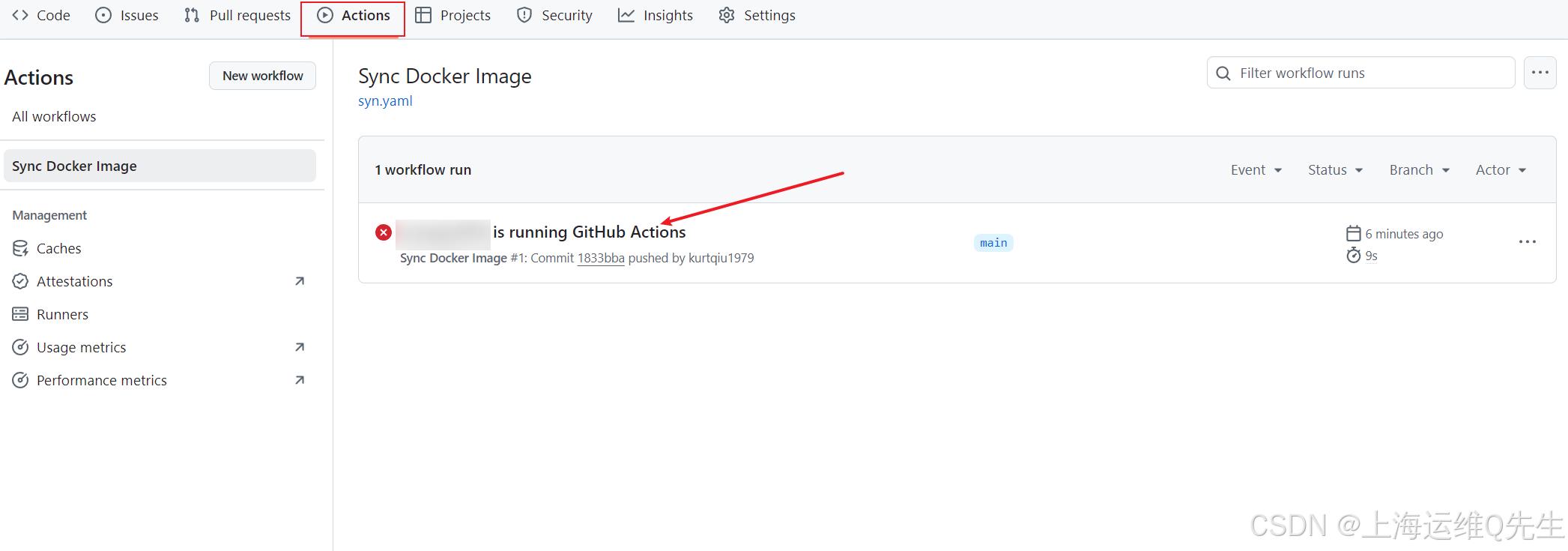
Task: Switch to Pull requests tab
Action: coord(237,15)
